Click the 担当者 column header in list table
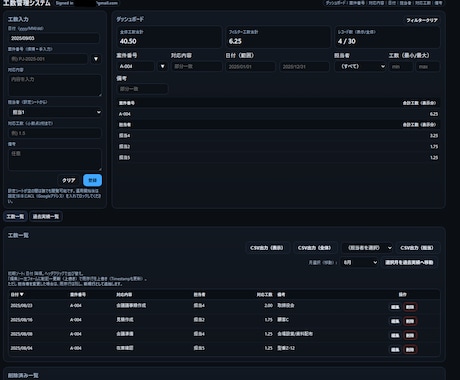 199,295
